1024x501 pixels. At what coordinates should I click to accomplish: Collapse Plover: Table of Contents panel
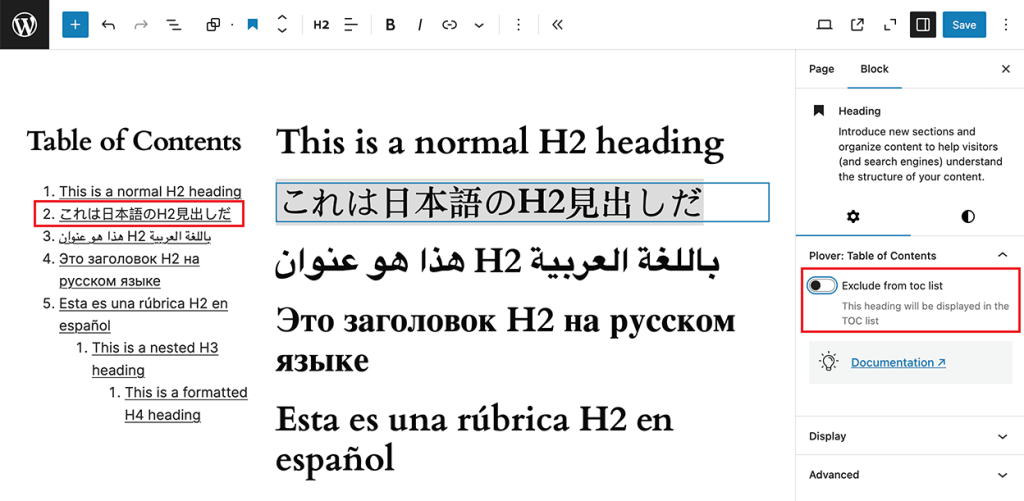pos(1002,255)
